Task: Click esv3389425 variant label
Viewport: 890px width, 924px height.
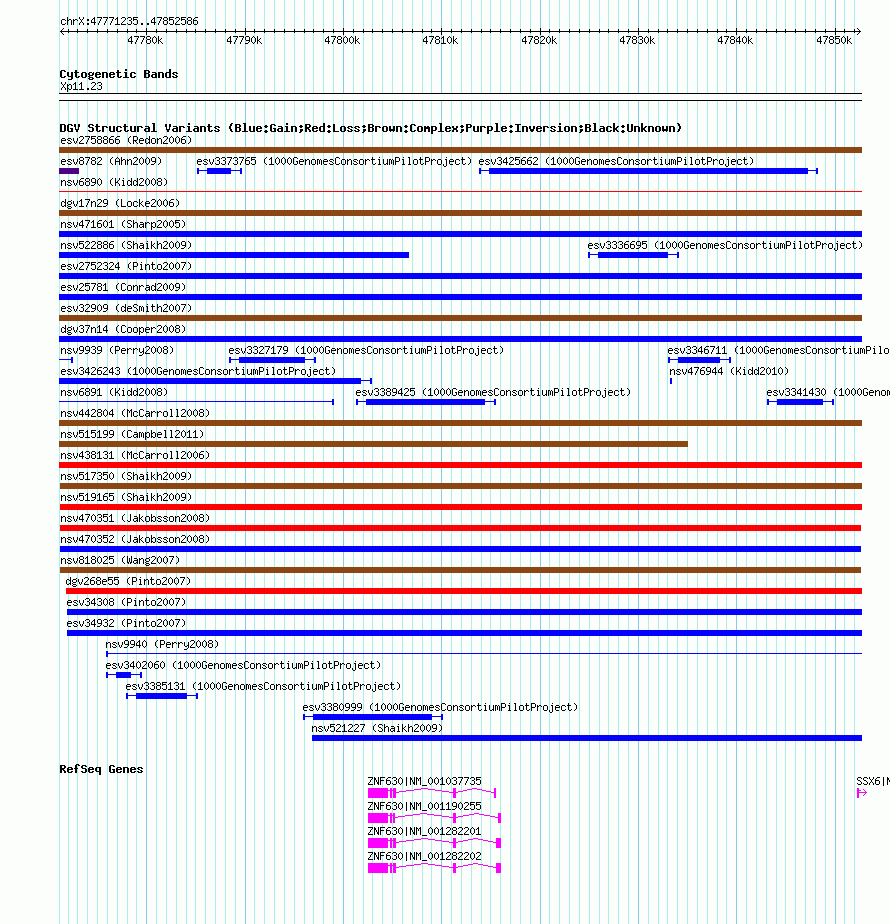Action: pos(493,392)
